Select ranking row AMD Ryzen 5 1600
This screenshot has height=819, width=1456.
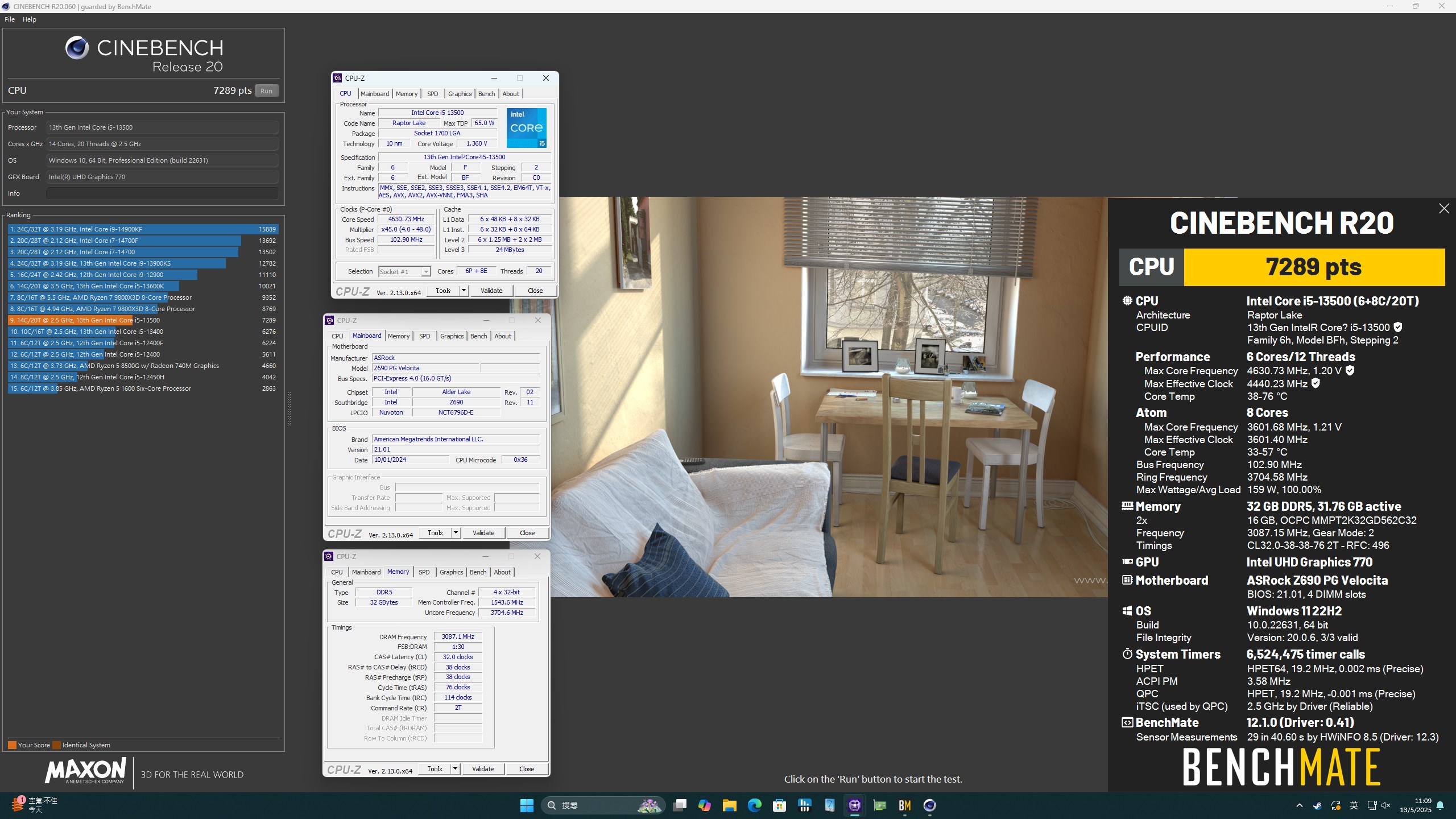pos(143,388)
